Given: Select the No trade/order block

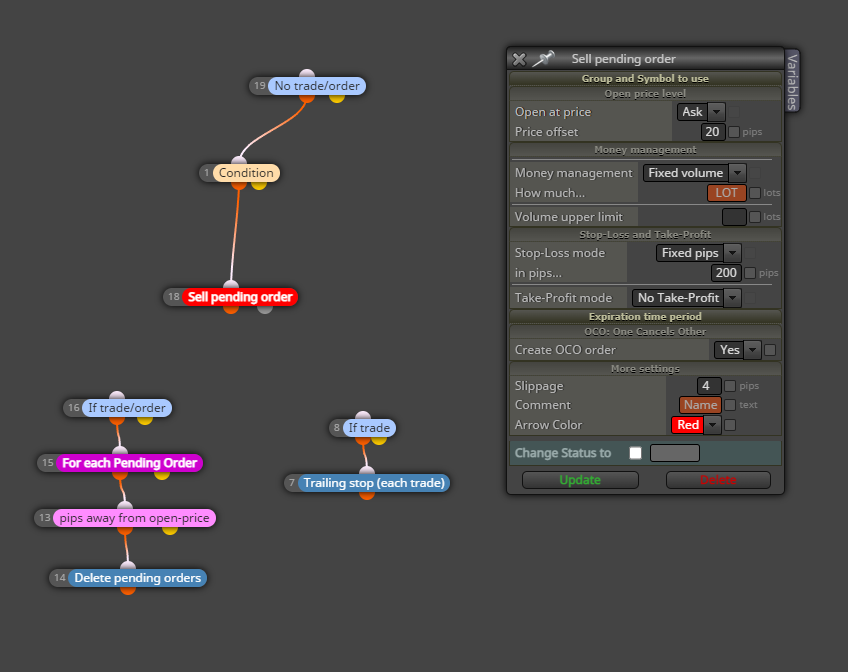Looking at the screenshot, I should [x=317, y=86].
